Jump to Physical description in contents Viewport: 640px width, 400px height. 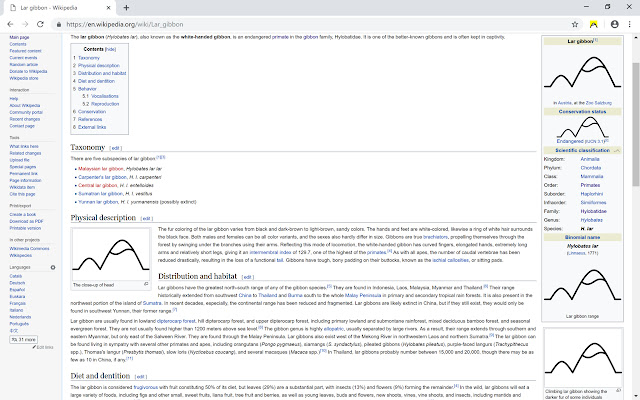click(99, 66)
